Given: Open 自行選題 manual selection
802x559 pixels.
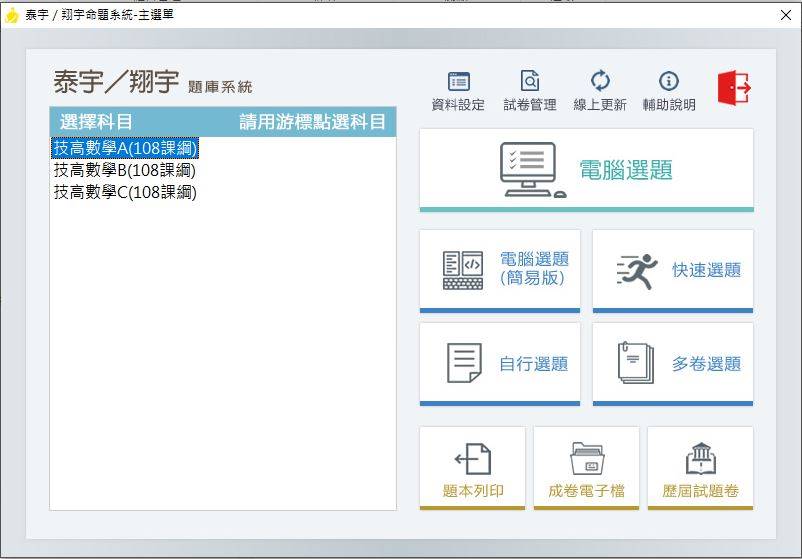Looking at the screenshot, I should coord(500,364).
